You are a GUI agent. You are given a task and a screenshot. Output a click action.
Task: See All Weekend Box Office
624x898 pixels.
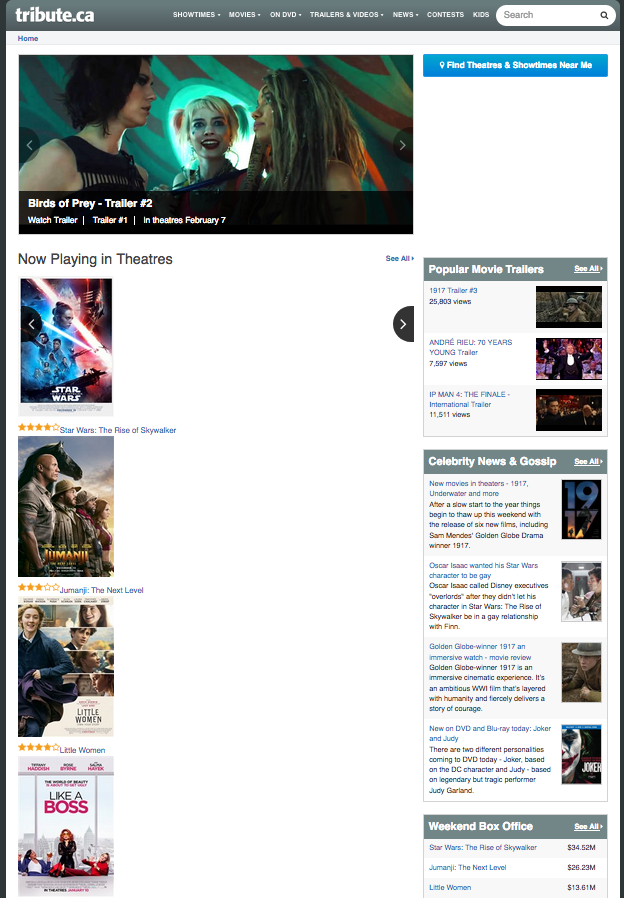588,826
